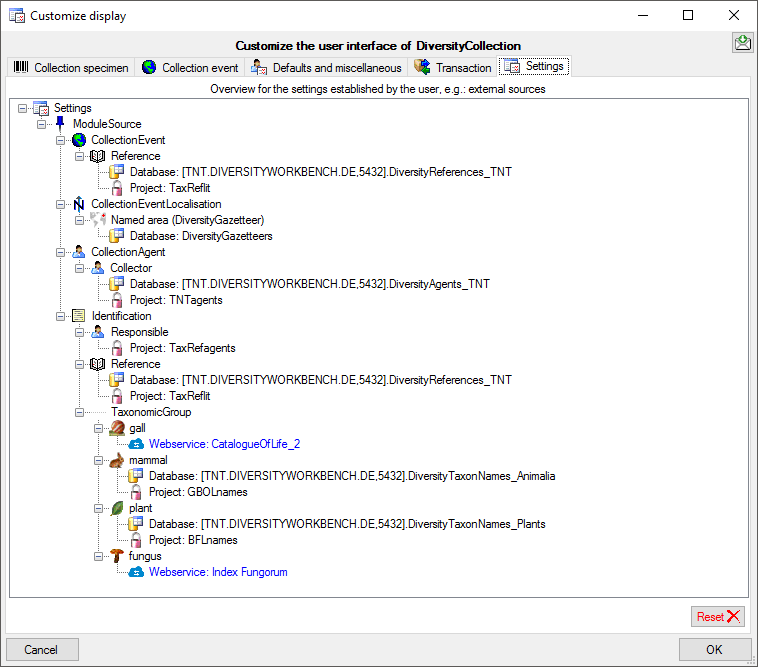Click database icon for DiversityTaxonNames_Plants

[x=135, y=523]
